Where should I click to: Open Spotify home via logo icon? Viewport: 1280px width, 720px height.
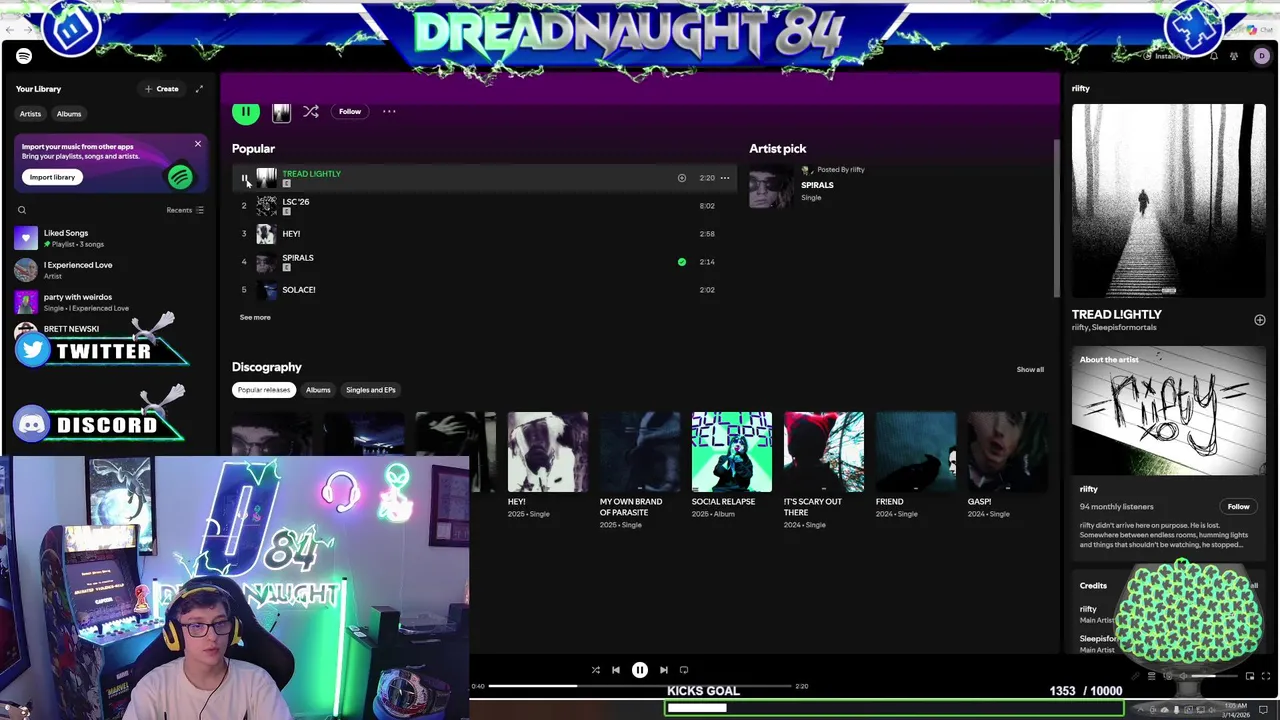(24, 57)
